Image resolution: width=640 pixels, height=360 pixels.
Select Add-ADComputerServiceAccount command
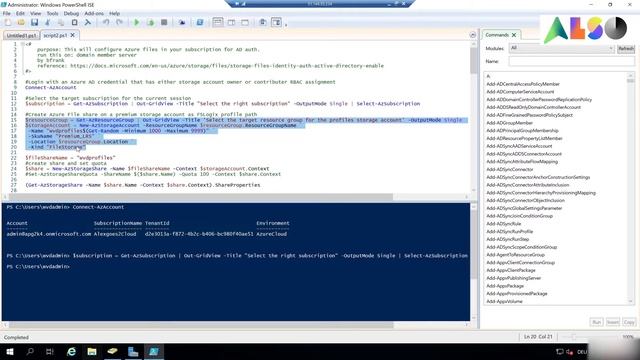tap(520, 92)
